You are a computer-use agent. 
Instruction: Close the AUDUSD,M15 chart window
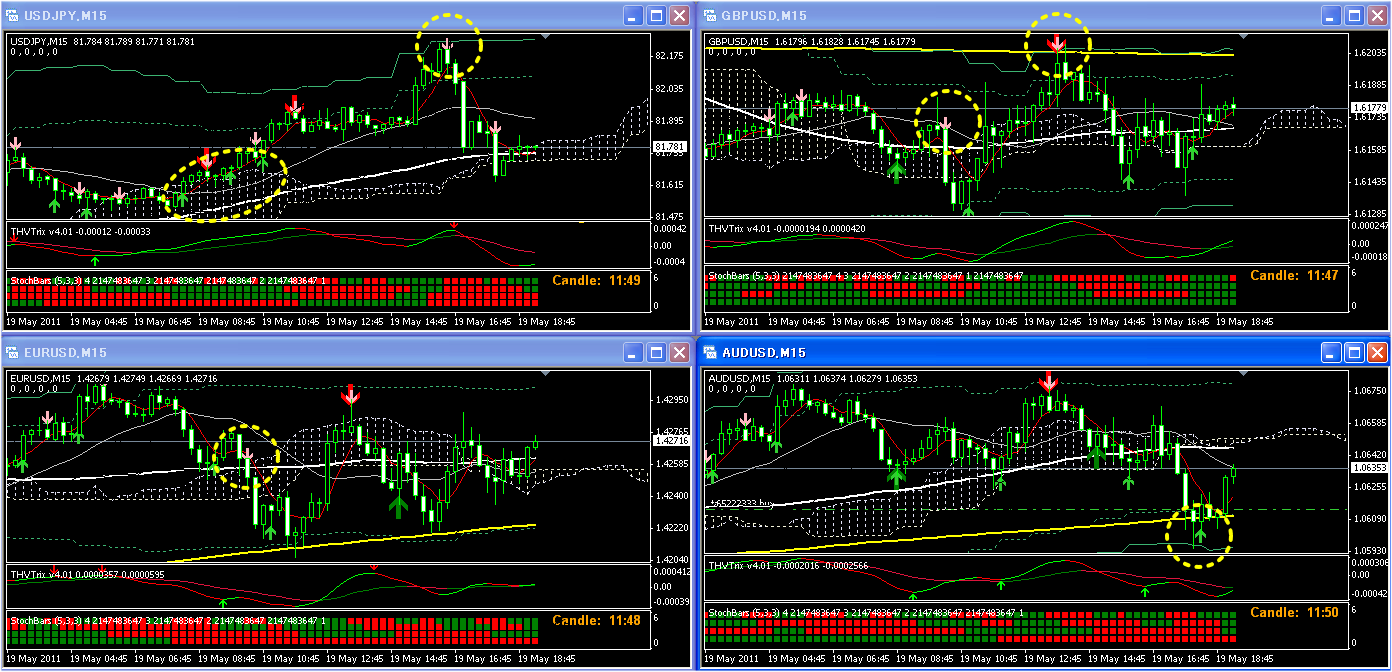tap(1377, 353)
